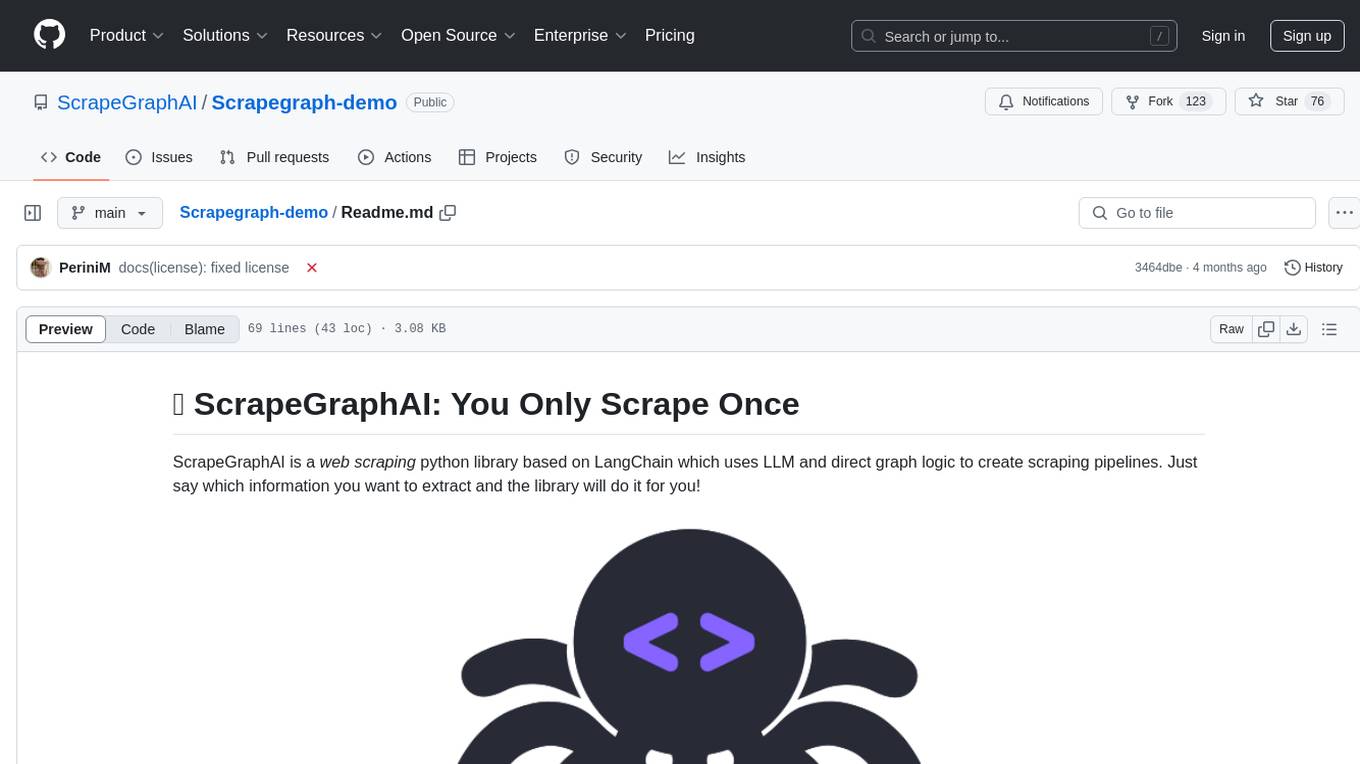Open the main branch selector
This screenshot has width=1360, height=764.
tap(110, 213)
